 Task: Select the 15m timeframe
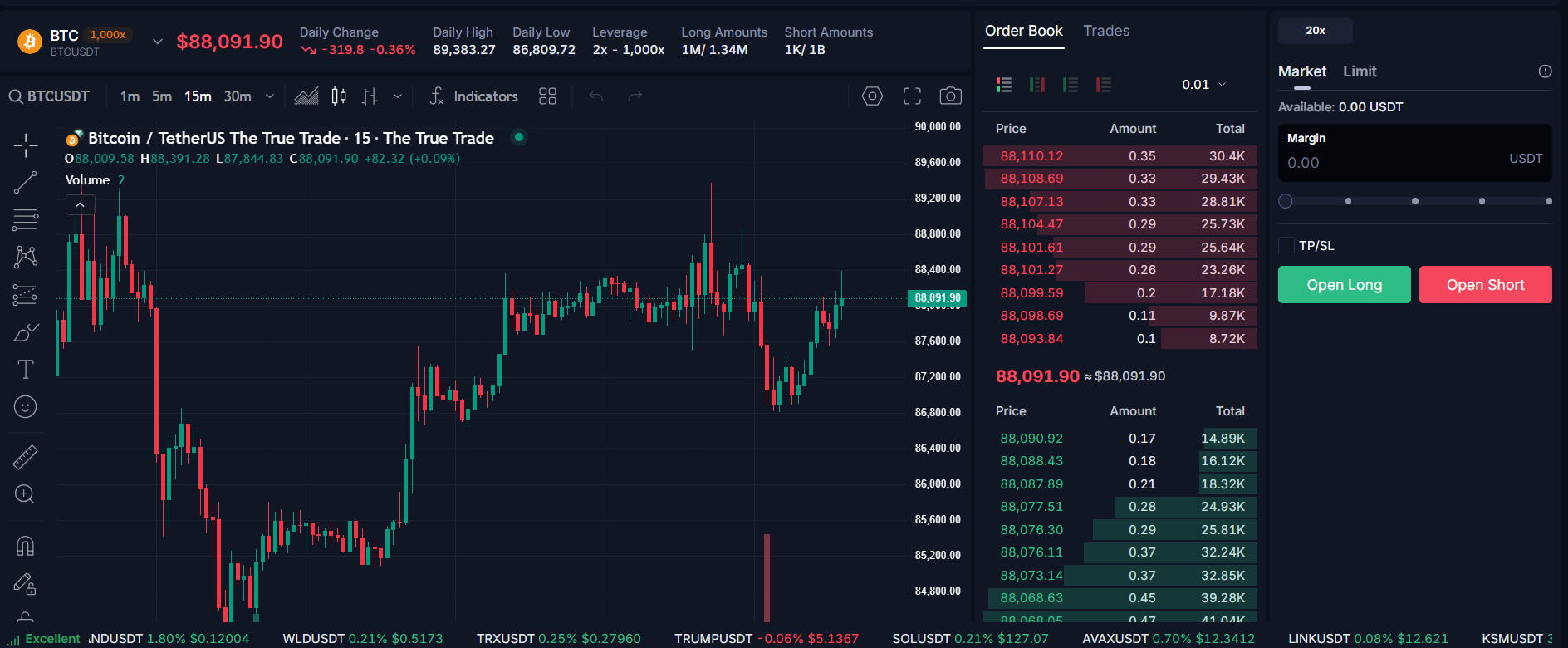click(x=198, y=96)
